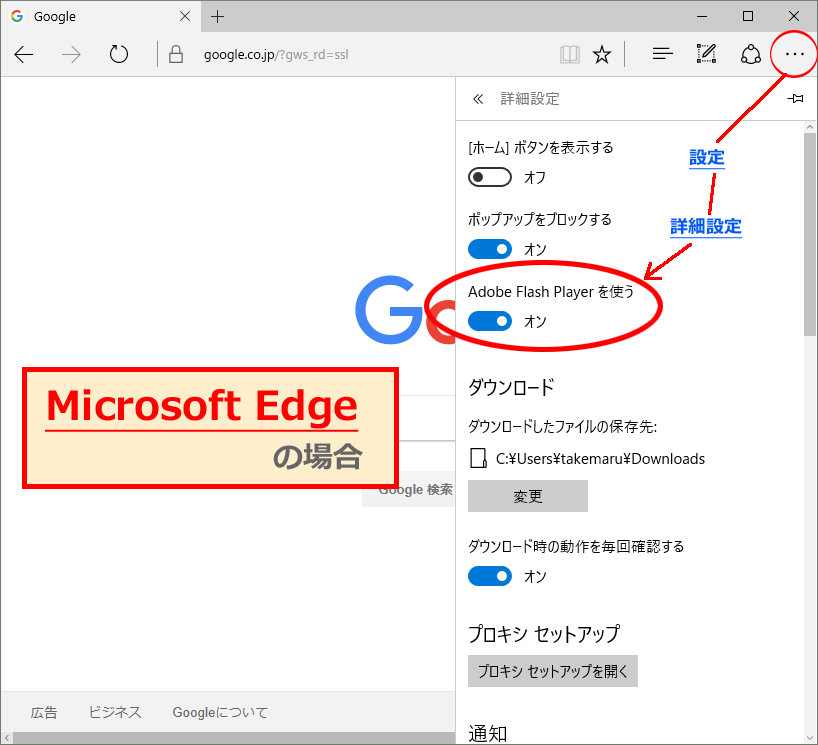Open the Googleについて footer link
The image size is (818, 745).
(x=220, y=713)
